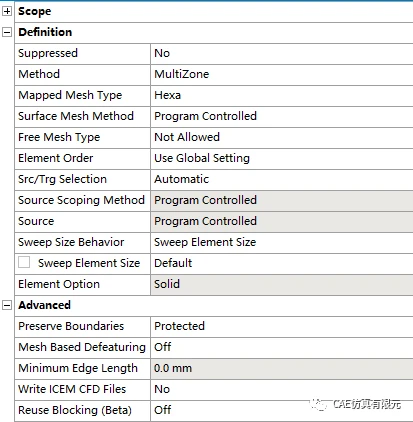
Task: Change Preserve Boundaries Protected value
Action: [x=282, y=326]
